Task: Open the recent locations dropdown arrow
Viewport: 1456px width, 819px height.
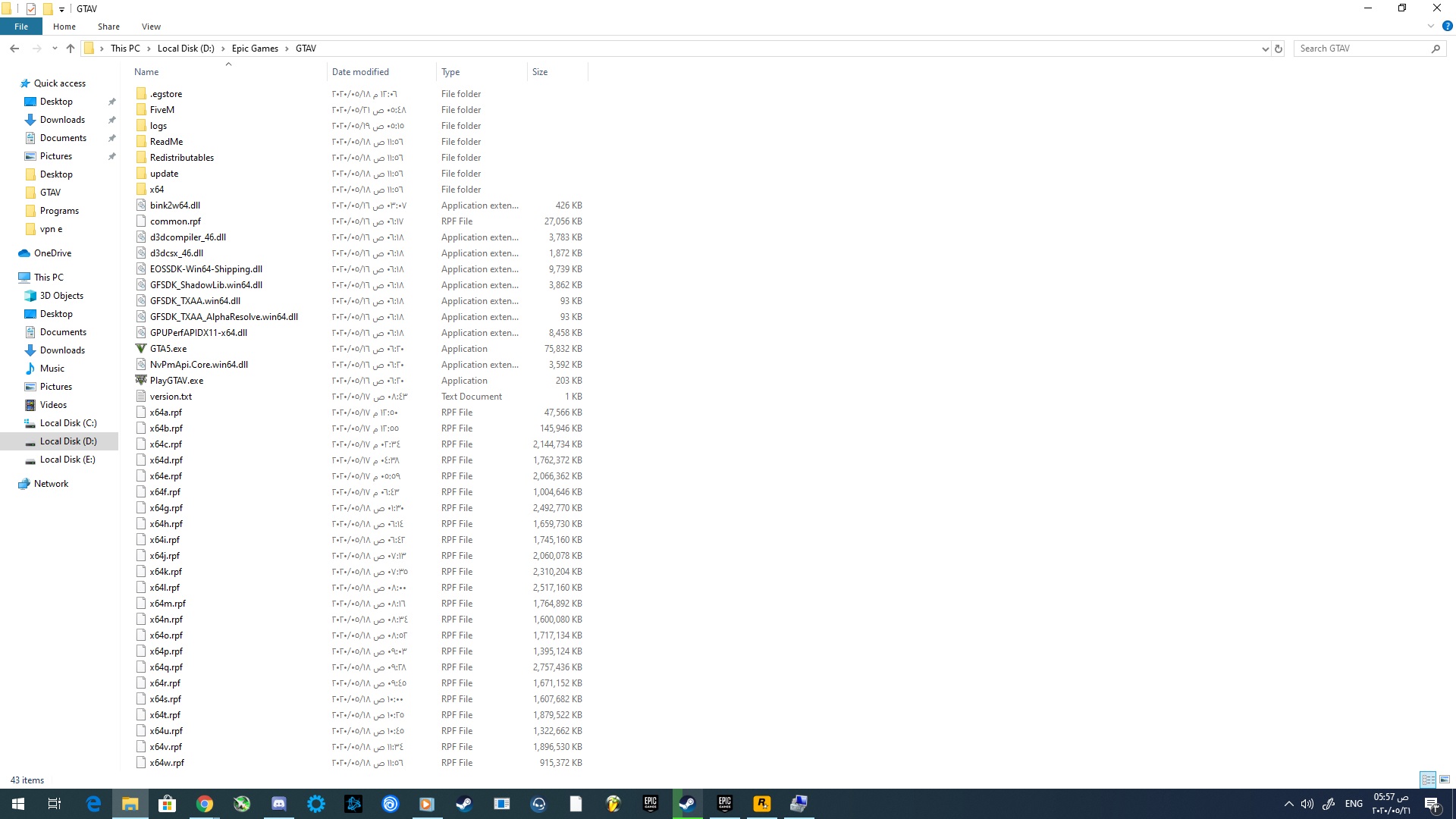Action: point(55,49)
